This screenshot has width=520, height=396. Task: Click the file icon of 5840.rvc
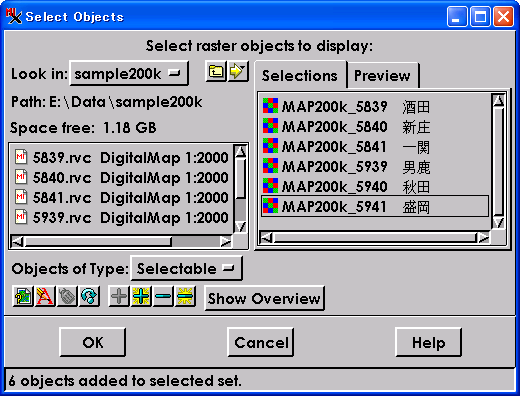point(21,177)
